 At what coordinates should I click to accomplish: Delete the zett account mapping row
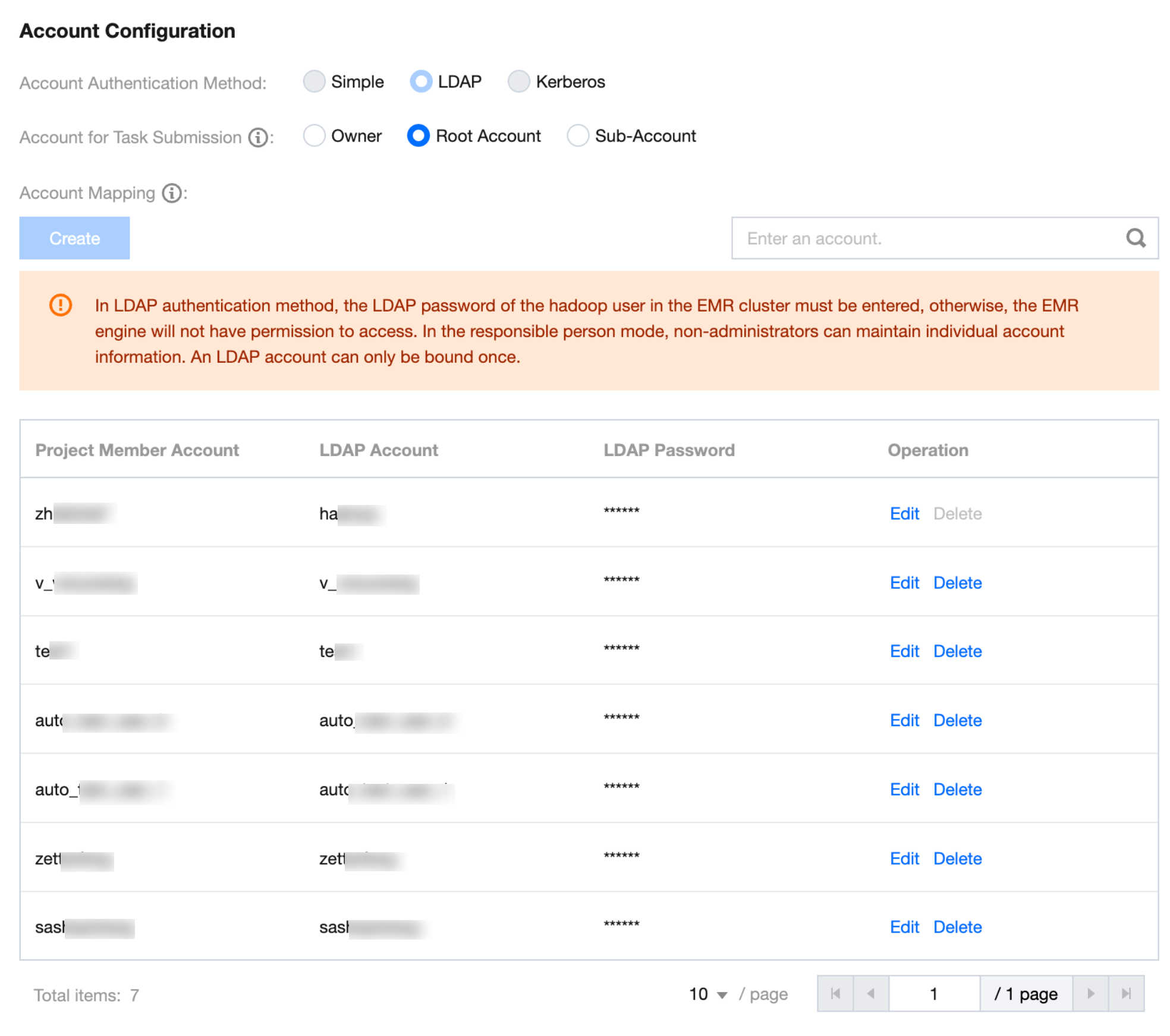[x=957, y=858]
